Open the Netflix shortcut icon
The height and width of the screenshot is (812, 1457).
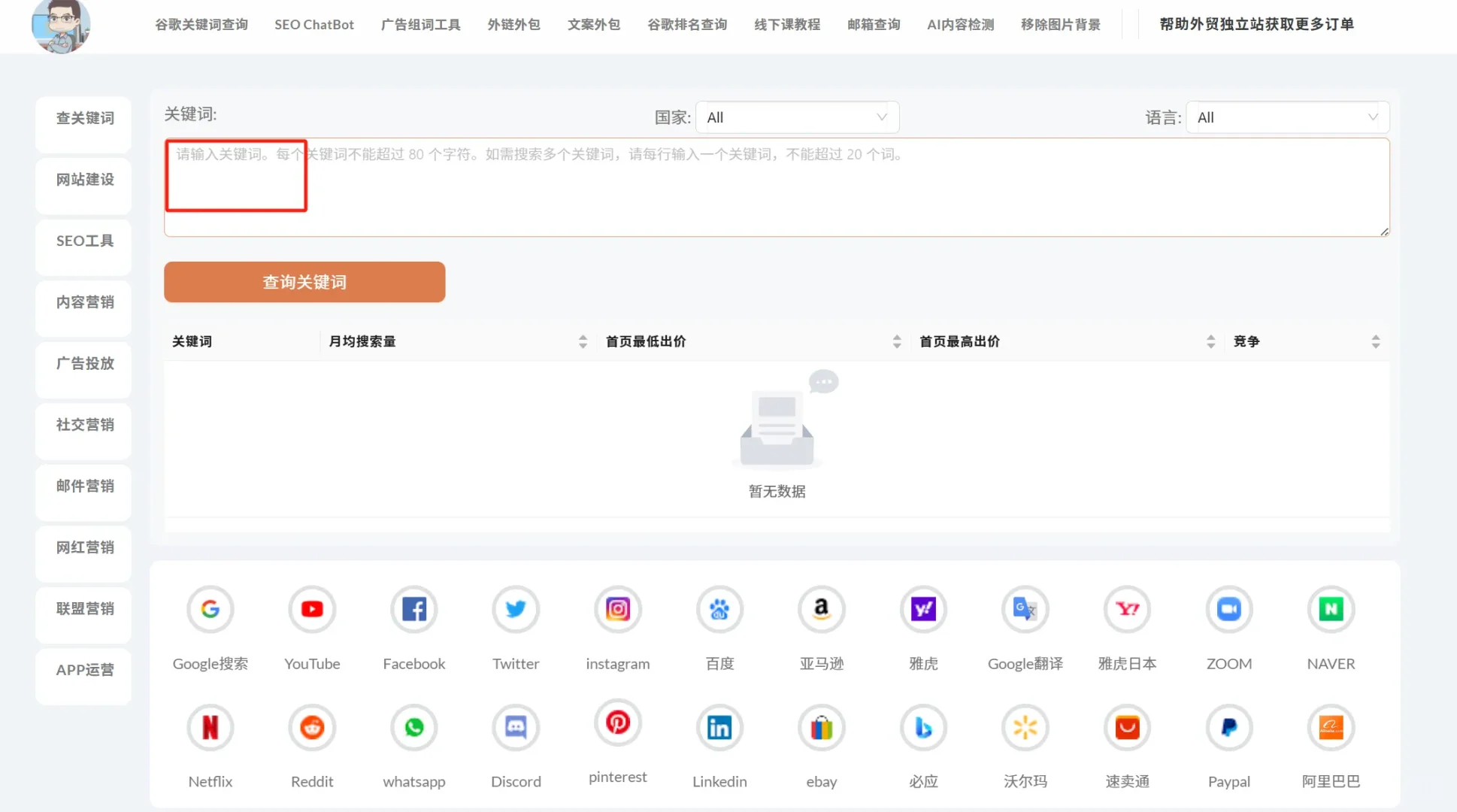click(211, 727)
